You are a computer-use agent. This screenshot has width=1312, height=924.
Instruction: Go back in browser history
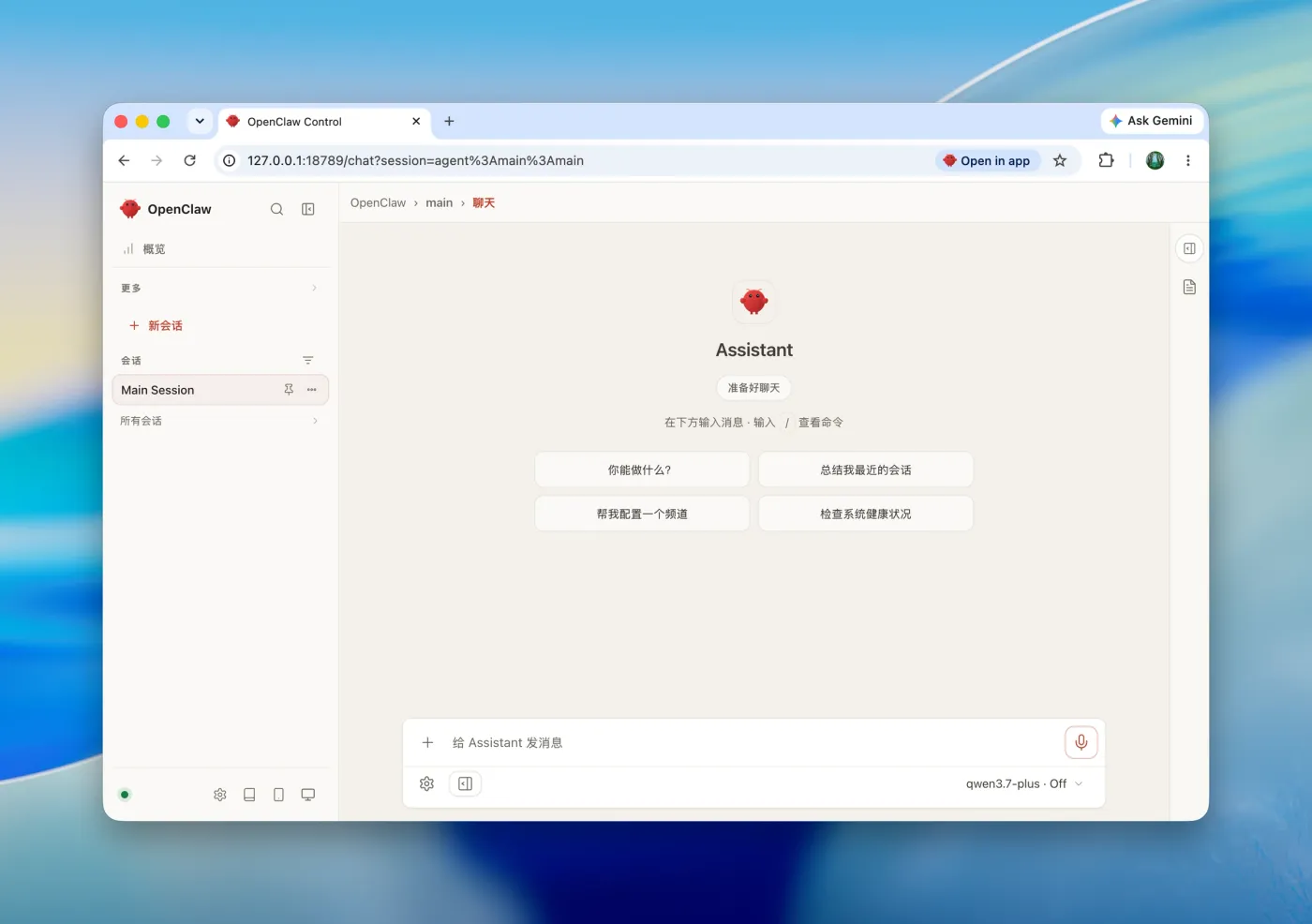[124, 160]
